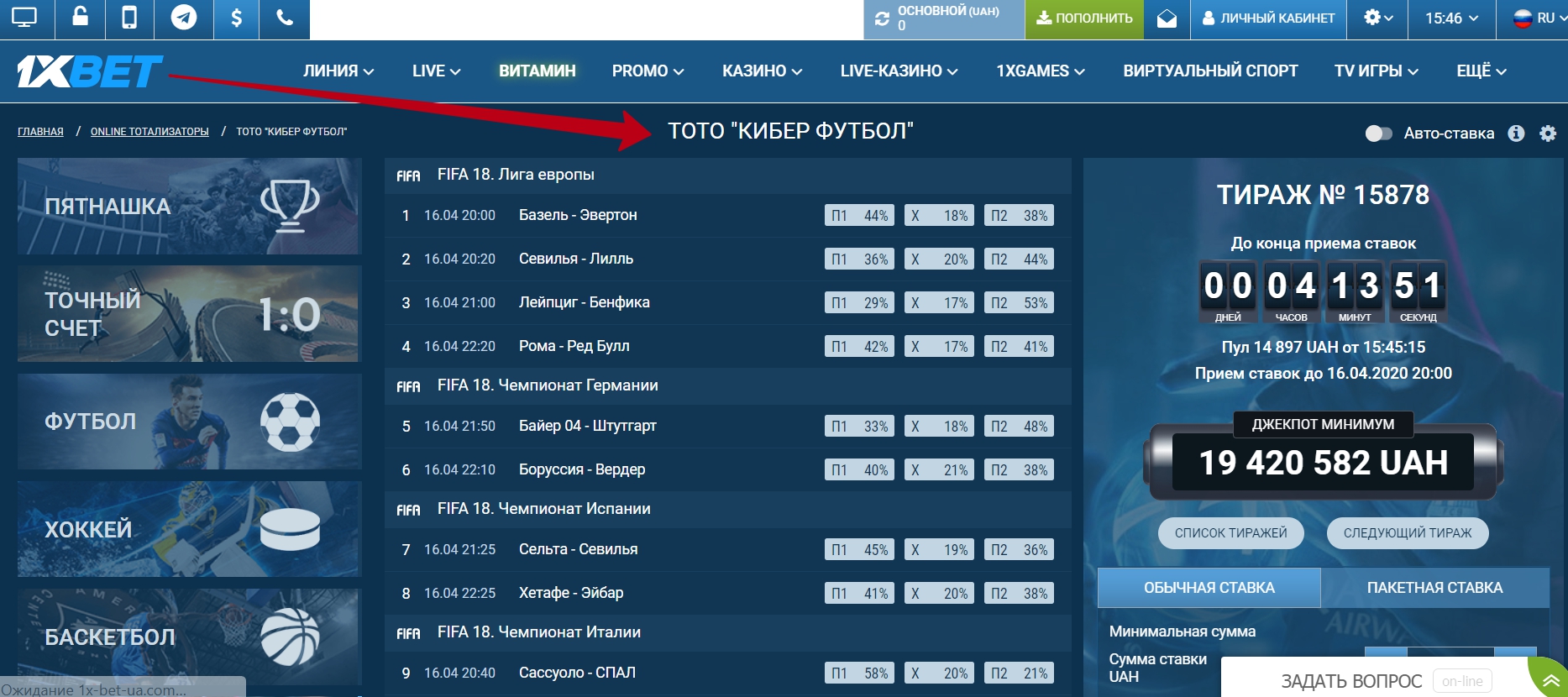Open the mobile apps phone icon

pyautogui.click(x=129, y=18)
